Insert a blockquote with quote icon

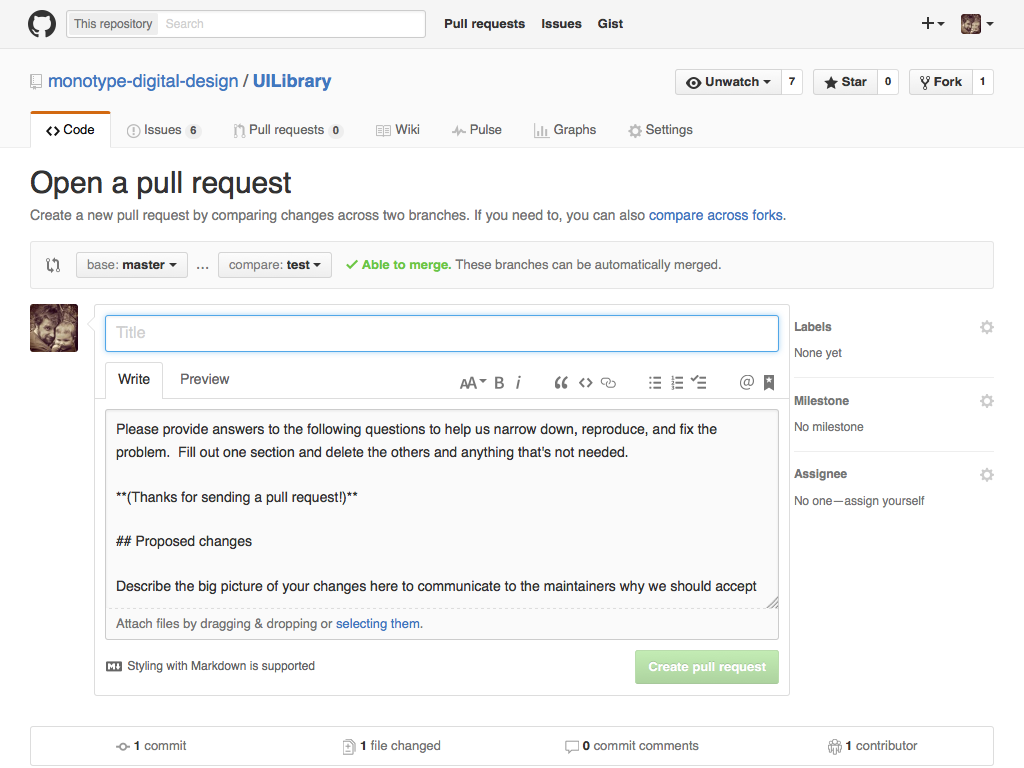click(561, 383)
